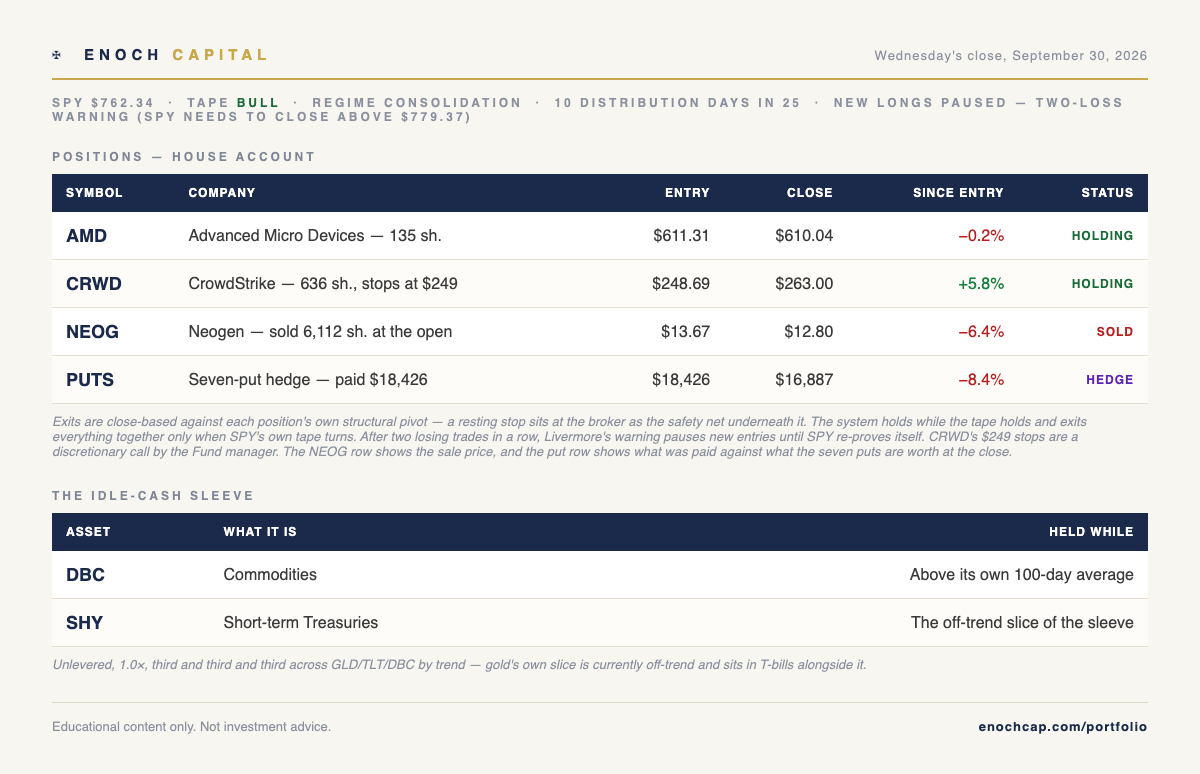
Task: Click the CRWD symbol cell
Action: tap(94, 284)
